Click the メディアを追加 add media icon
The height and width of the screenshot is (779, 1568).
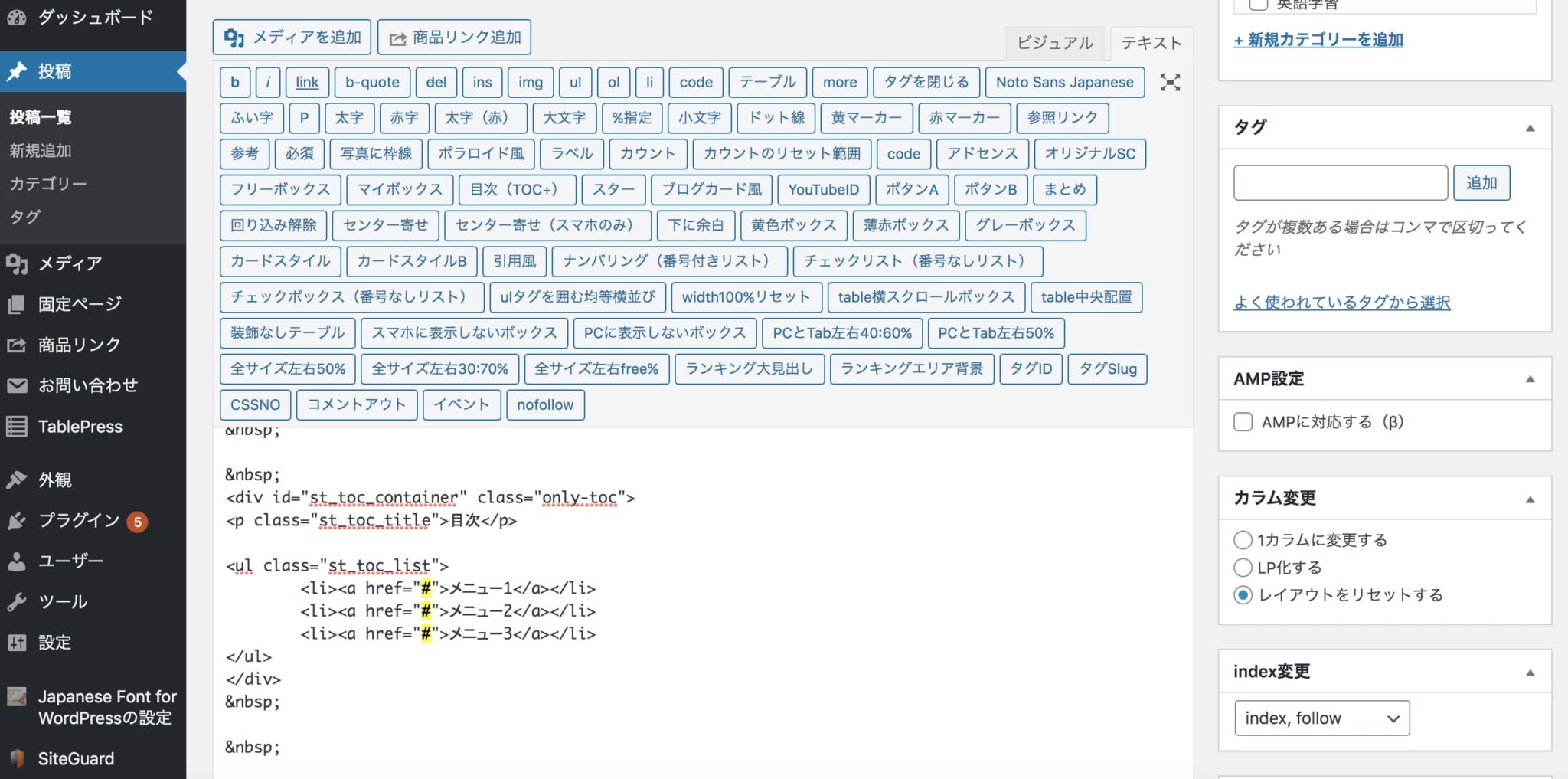point(235,37)
